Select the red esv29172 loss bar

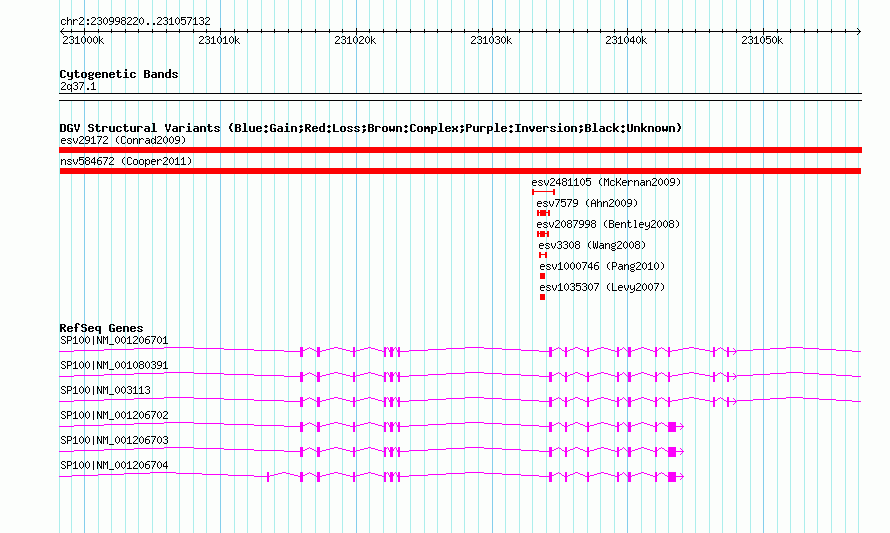click(x=460, y=150)
